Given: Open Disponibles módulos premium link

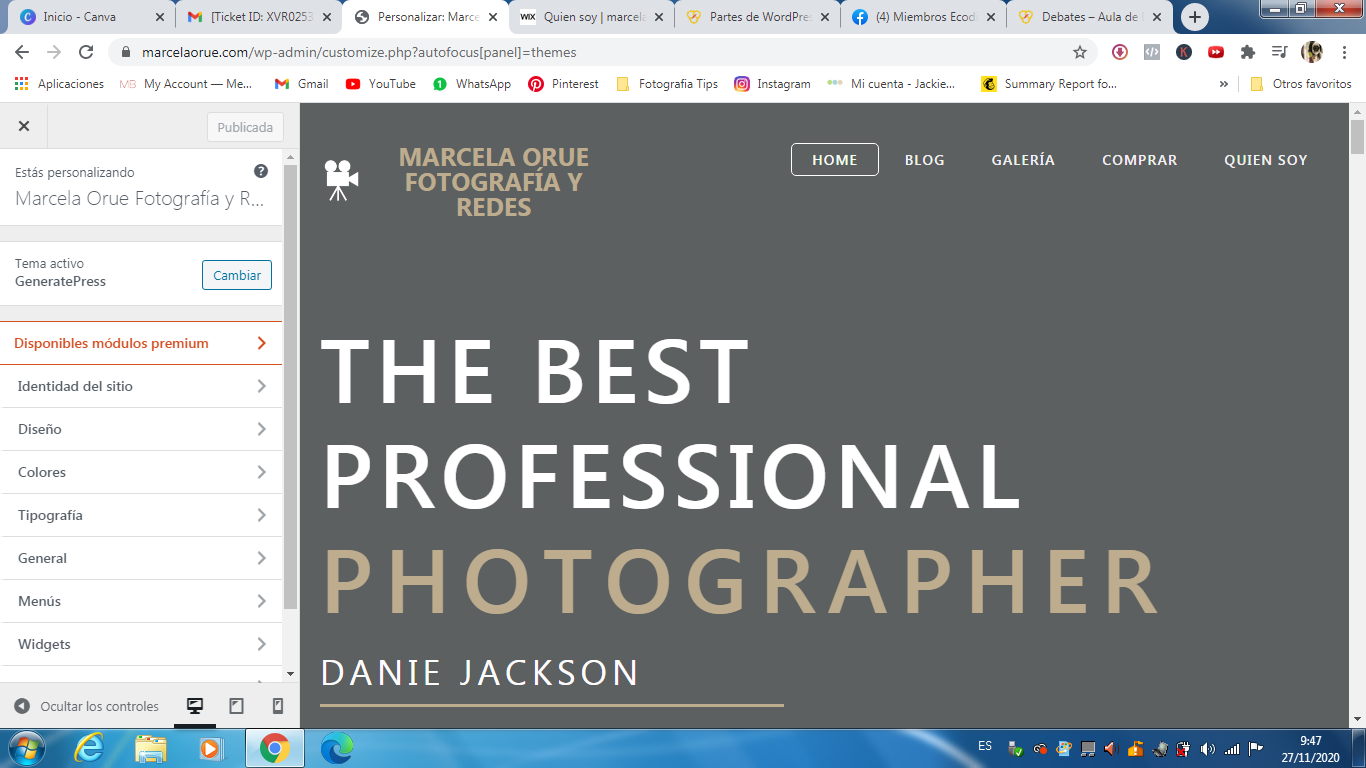Looking at the screenshot, I should pos(141,343).
